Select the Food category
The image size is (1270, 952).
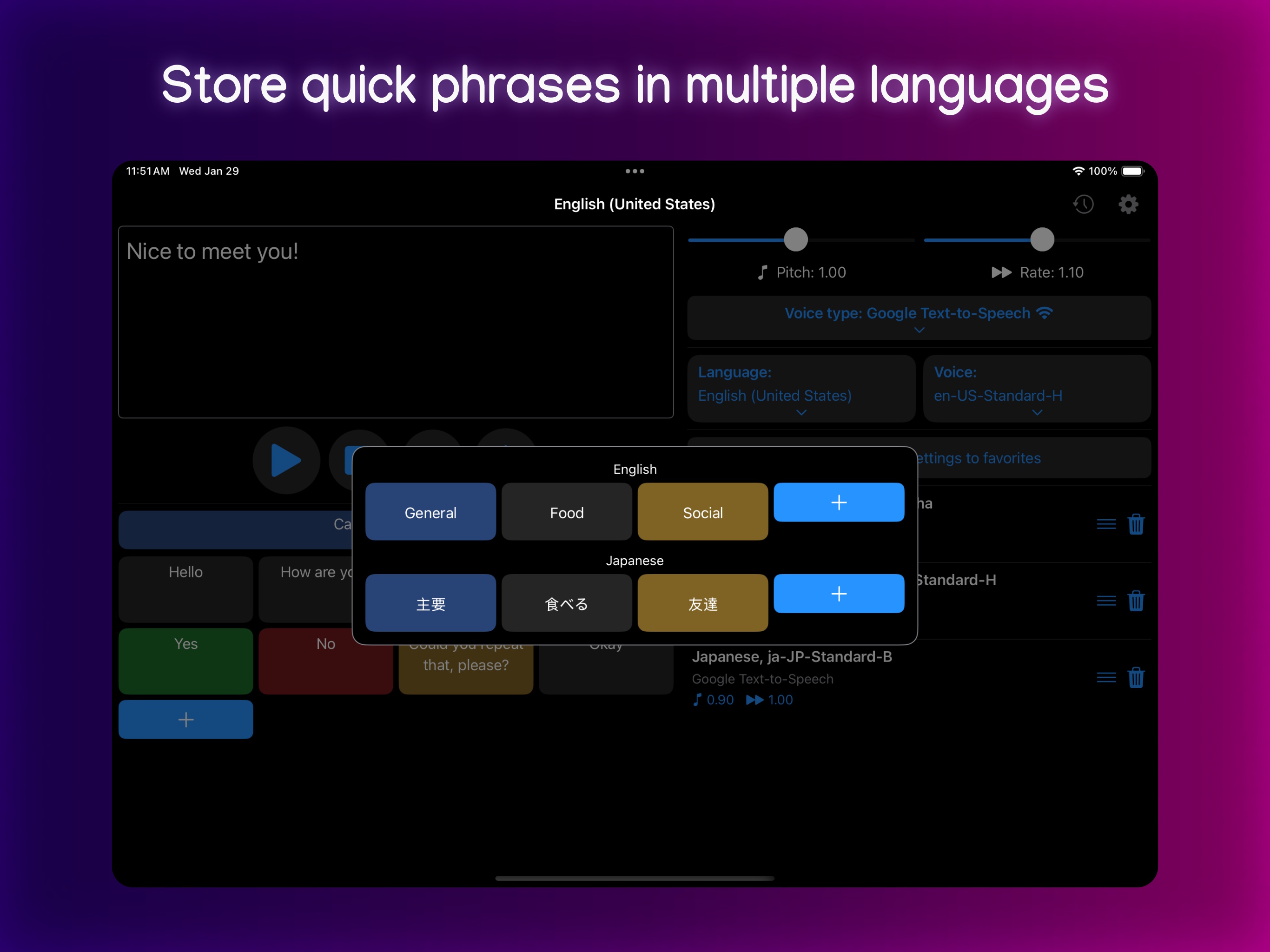pos(567,512)
